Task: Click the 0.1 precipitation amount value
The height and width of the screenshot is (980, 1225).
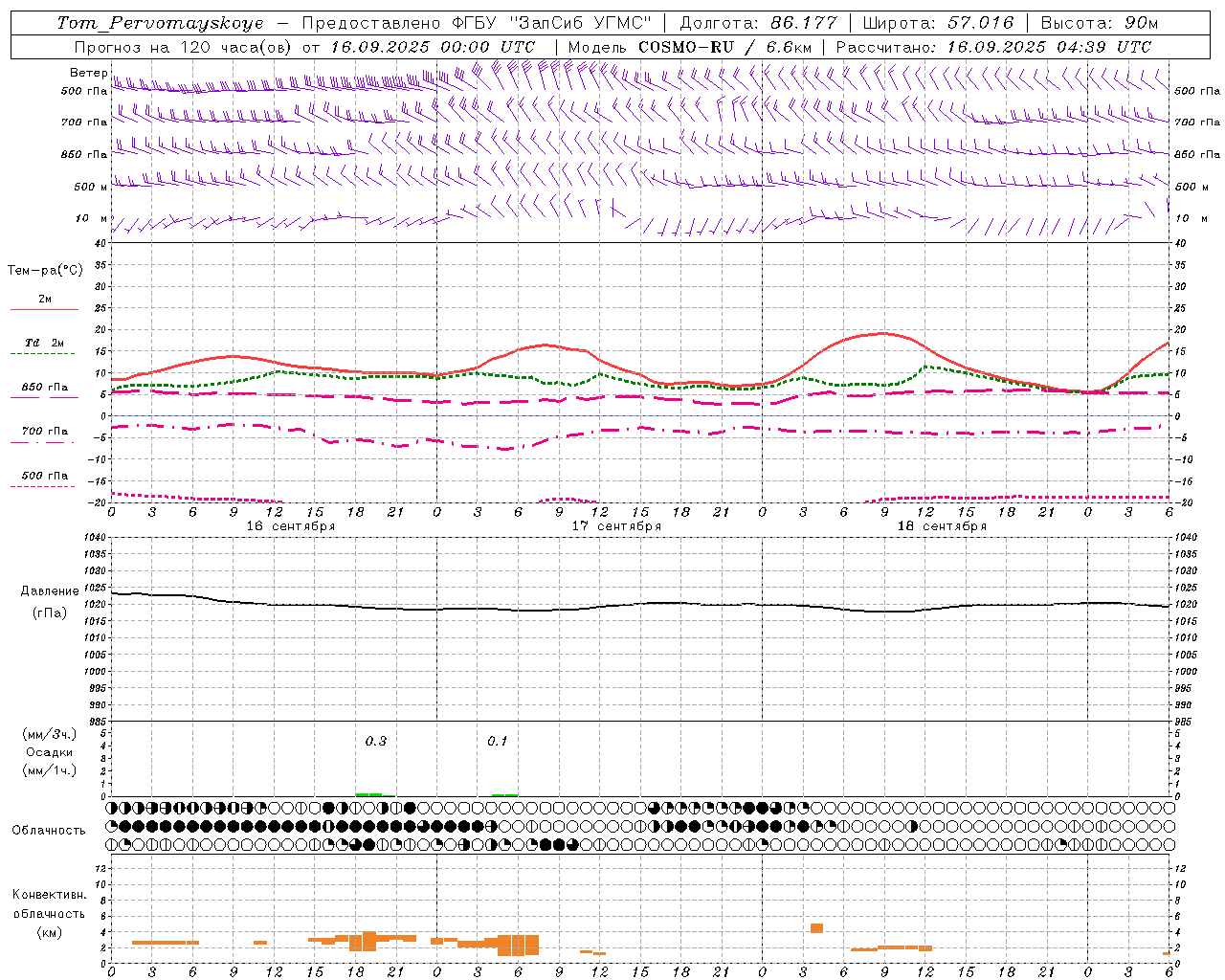Action: 498,741
